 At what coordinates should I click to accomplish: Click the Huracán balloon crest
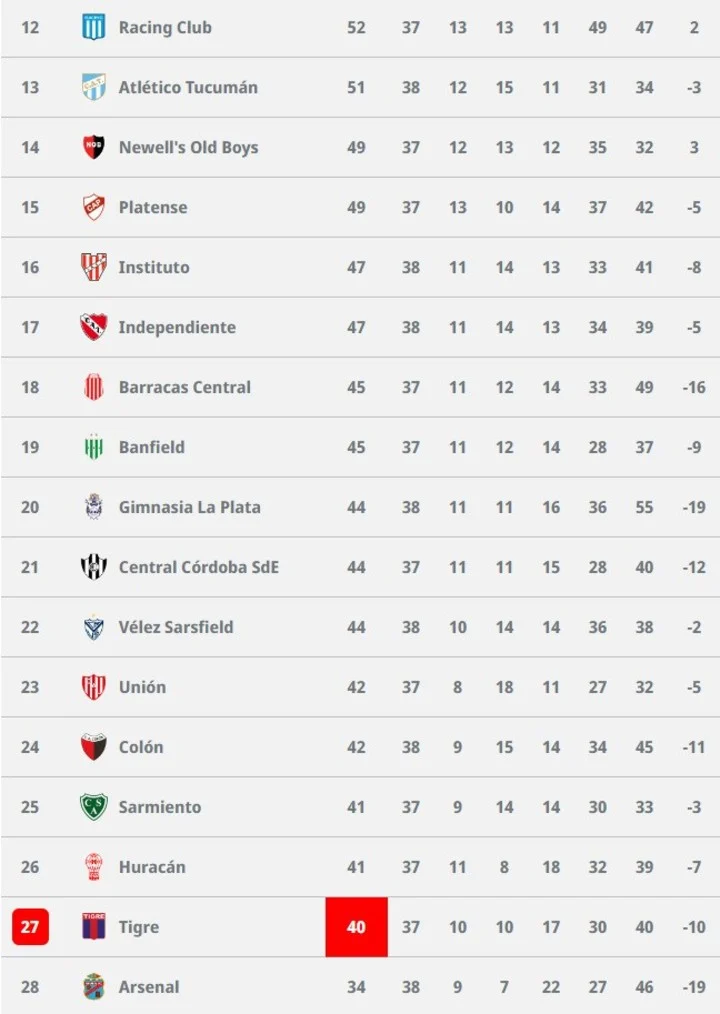click(93, 867)
